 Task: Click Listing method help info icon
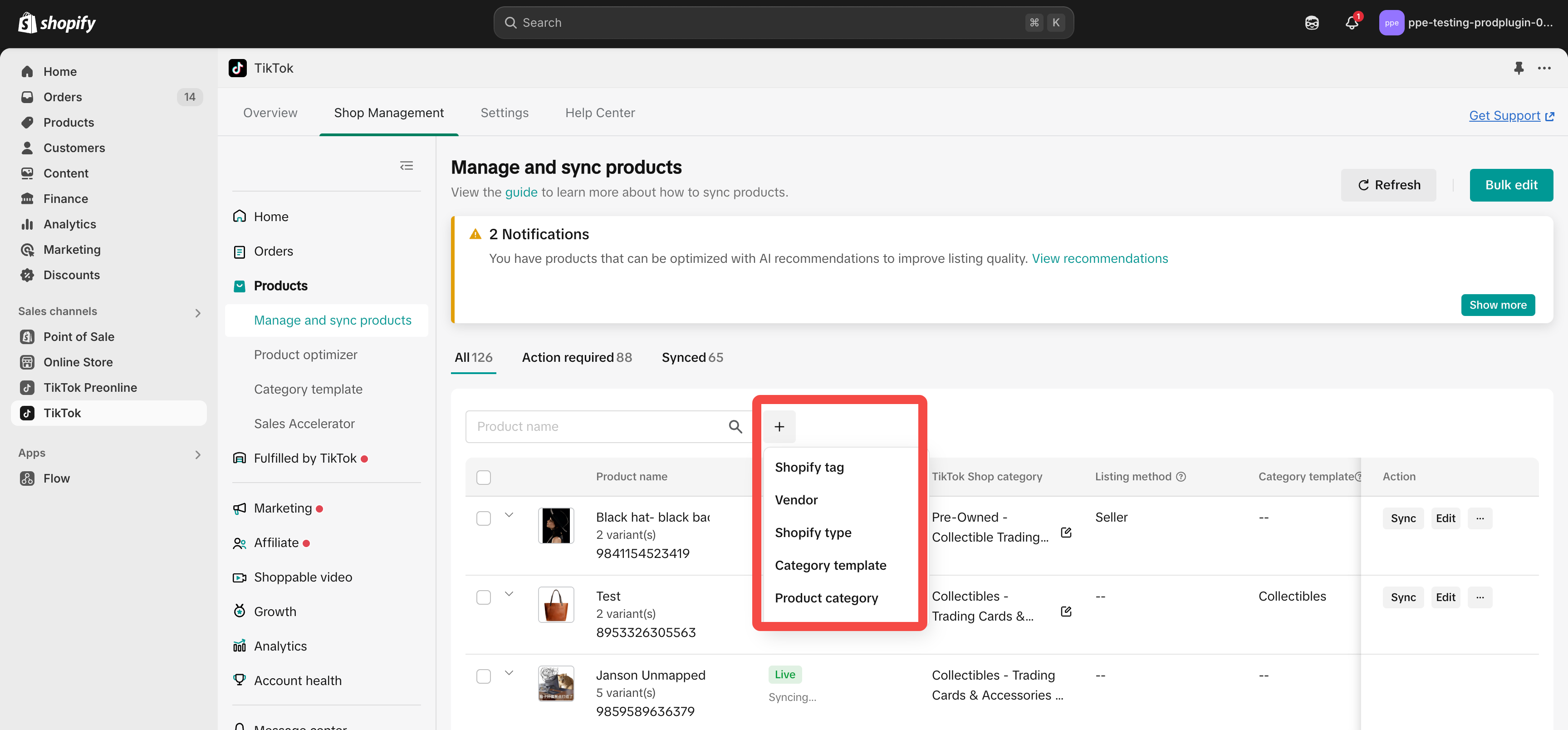pyautogui.click(x=1181, y=477)
